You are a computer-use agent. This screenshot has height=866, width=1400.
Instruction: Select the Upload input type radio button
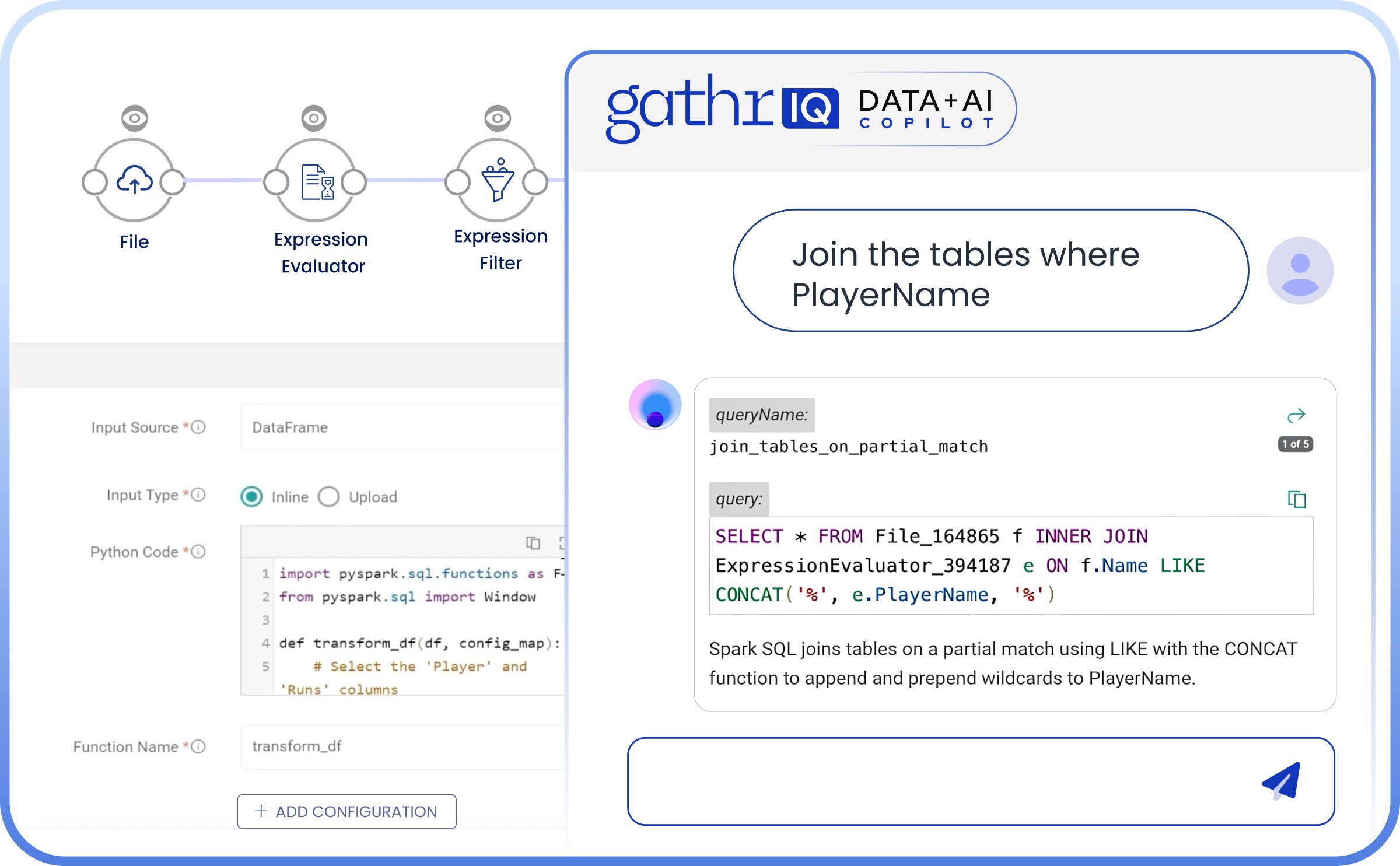(330, 497)
